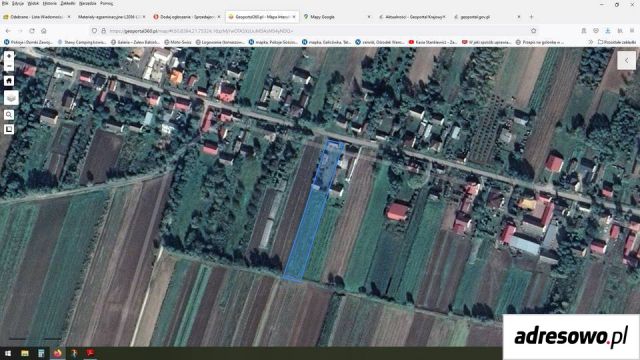Open the Zakładki menu
640x360 pixels.
point(68,3)
